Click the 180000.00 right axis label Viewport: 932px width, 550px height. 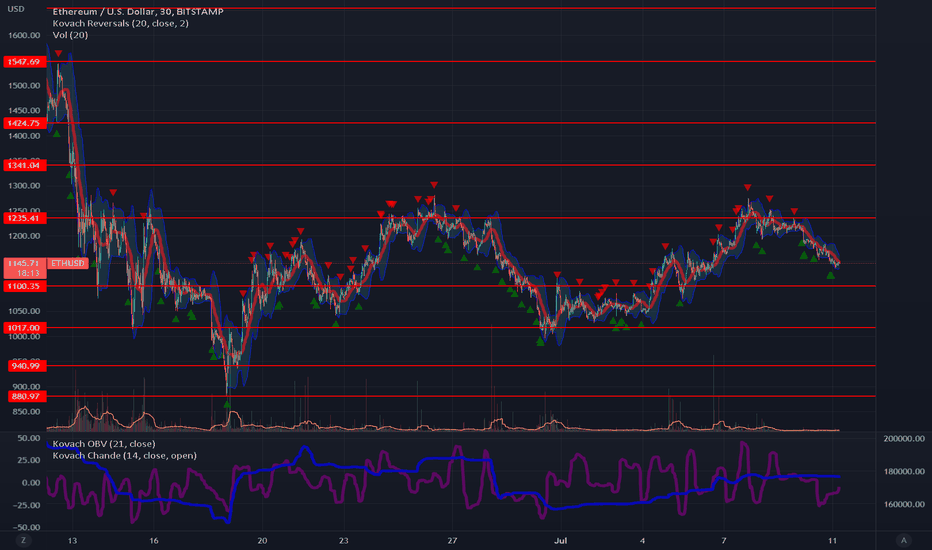(x=903, y=472)
